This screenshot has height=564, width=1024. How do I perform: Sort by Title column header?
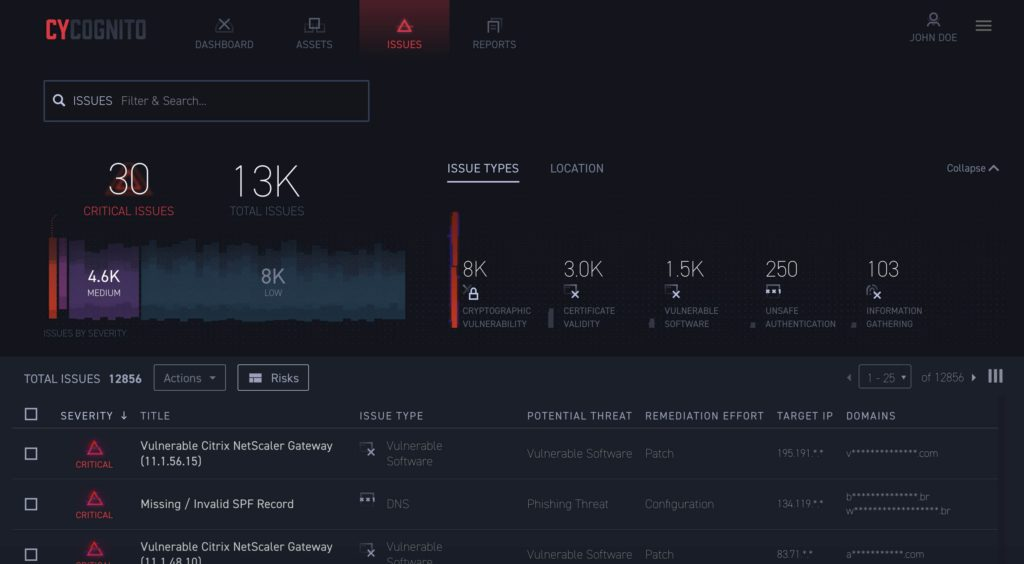[x=155, y=416]
